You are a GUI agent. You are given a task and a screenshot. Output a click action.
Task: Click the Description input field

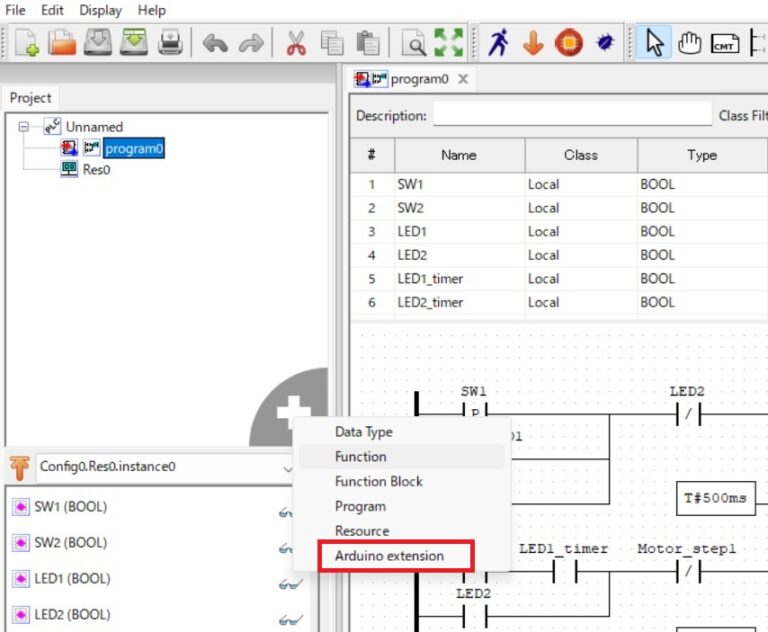pyautogui.click(x=572, y=116)
